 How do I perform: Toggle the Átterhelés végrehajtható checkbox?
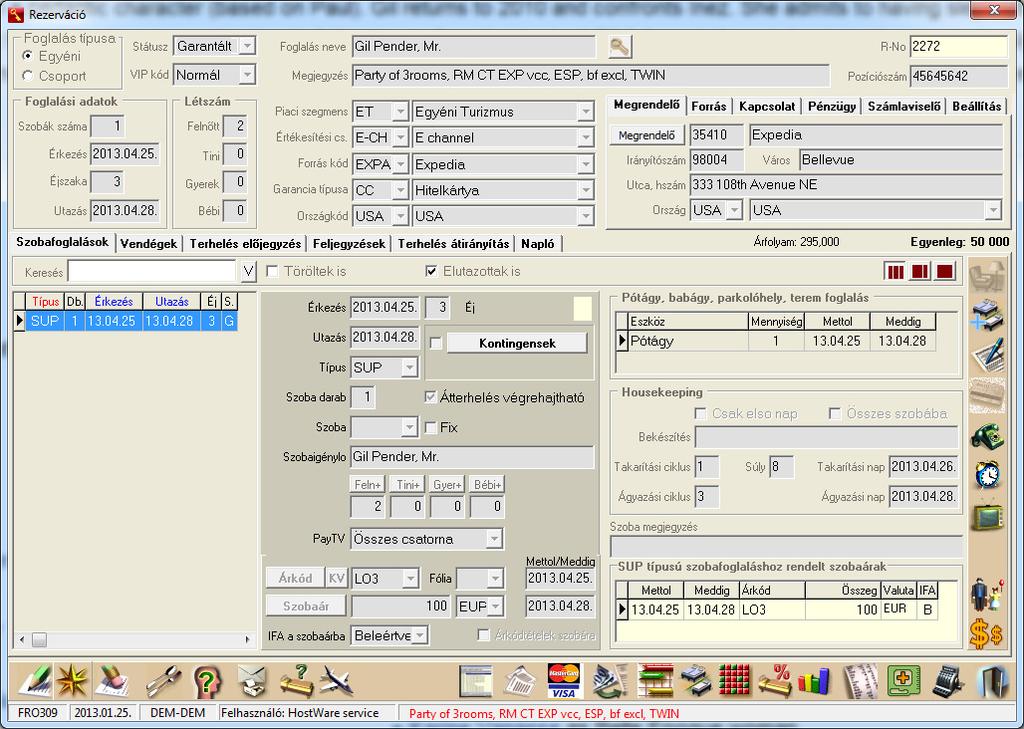point(430,397)
